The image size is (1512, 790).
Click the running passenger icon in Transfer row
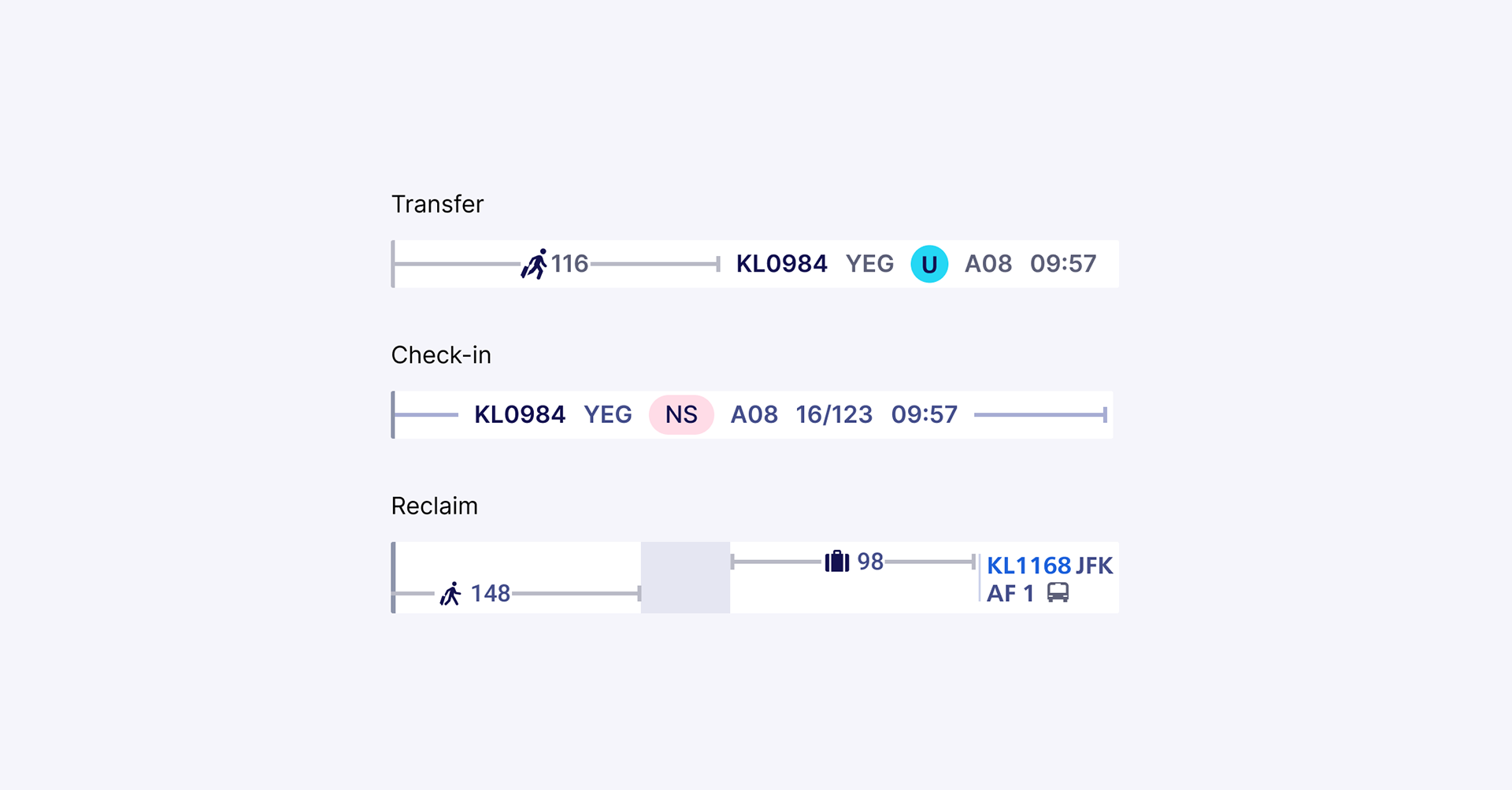534,265
